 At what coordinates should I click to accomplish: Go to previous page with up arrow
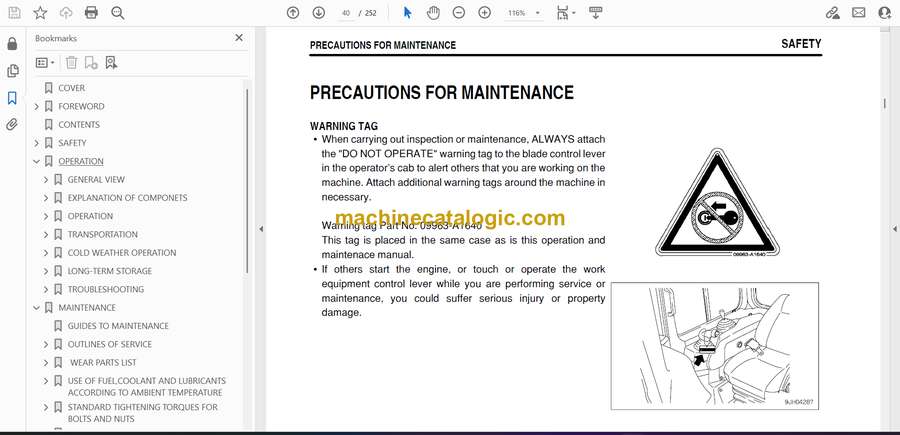coord(293,13)
